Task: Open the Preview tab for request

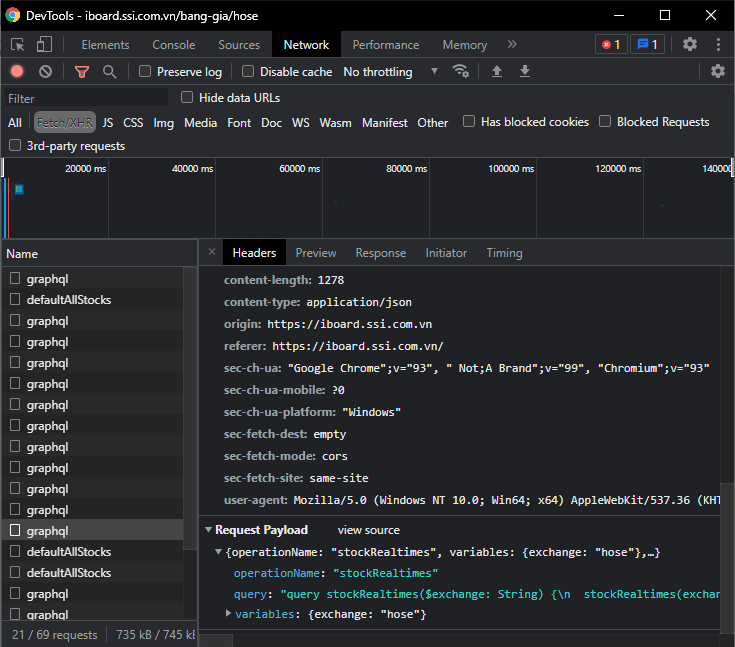Action: tap(315, 253)
